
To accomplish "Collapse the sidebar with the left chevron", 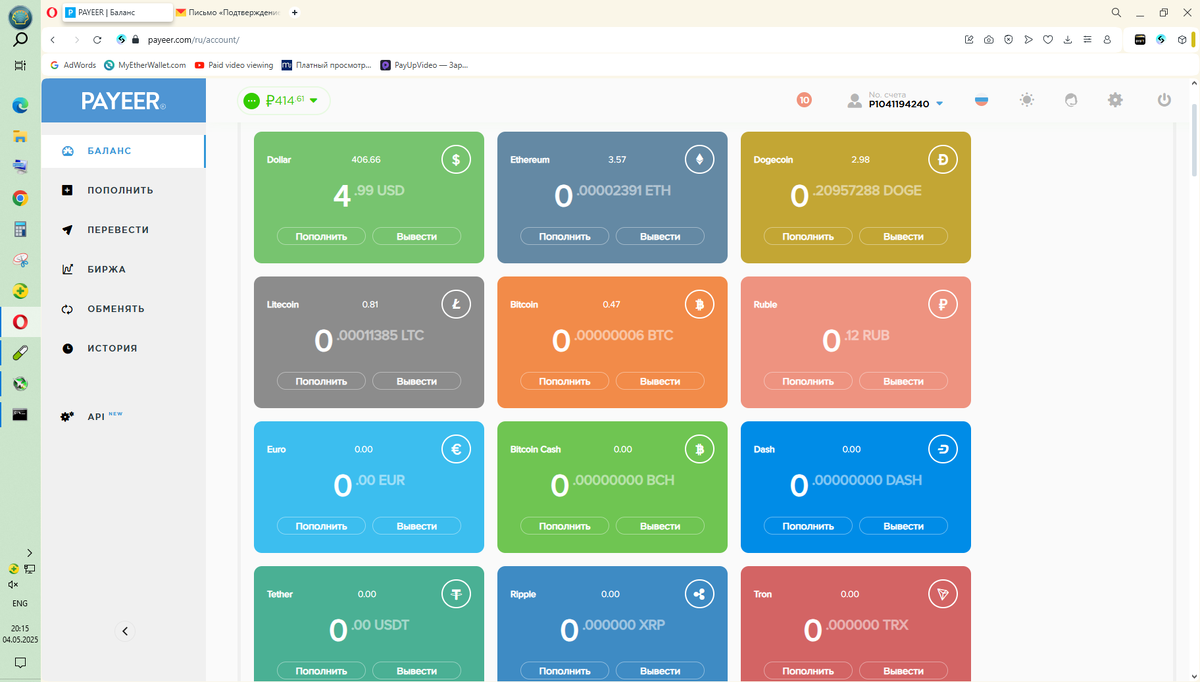I will [x=124, y=631].
